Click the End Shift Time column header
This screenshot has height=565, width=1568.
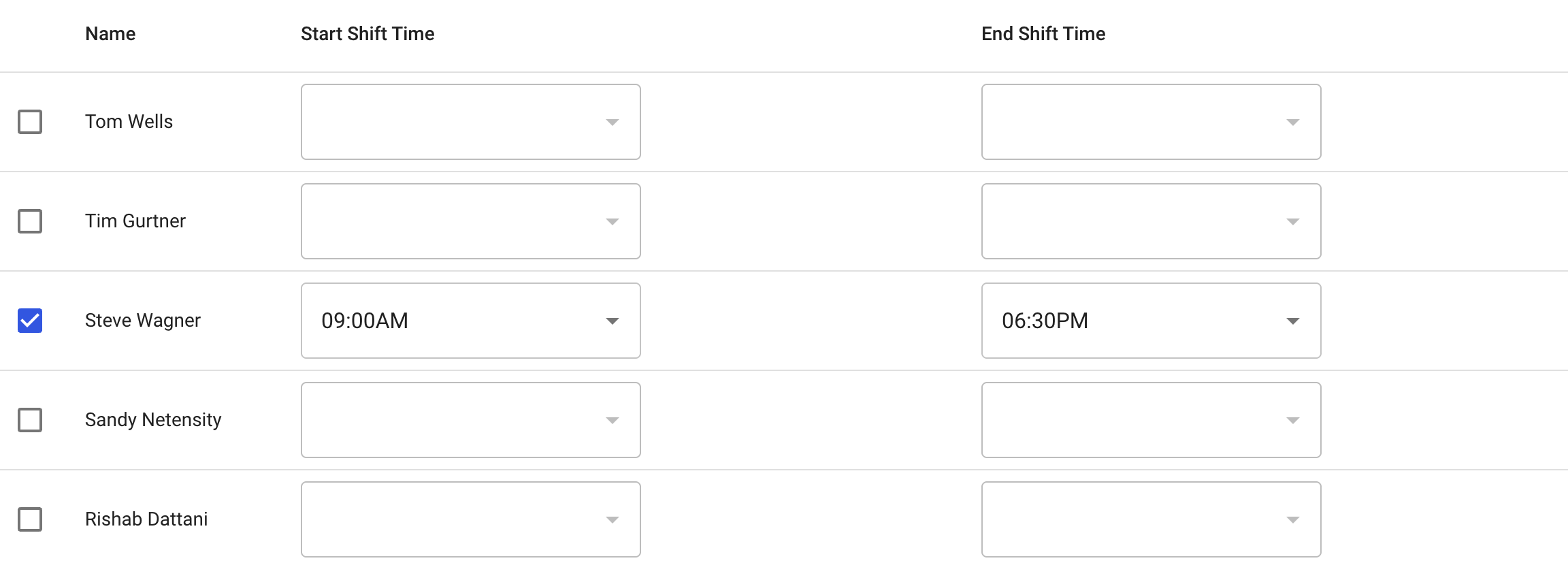tap(1043, 34)
